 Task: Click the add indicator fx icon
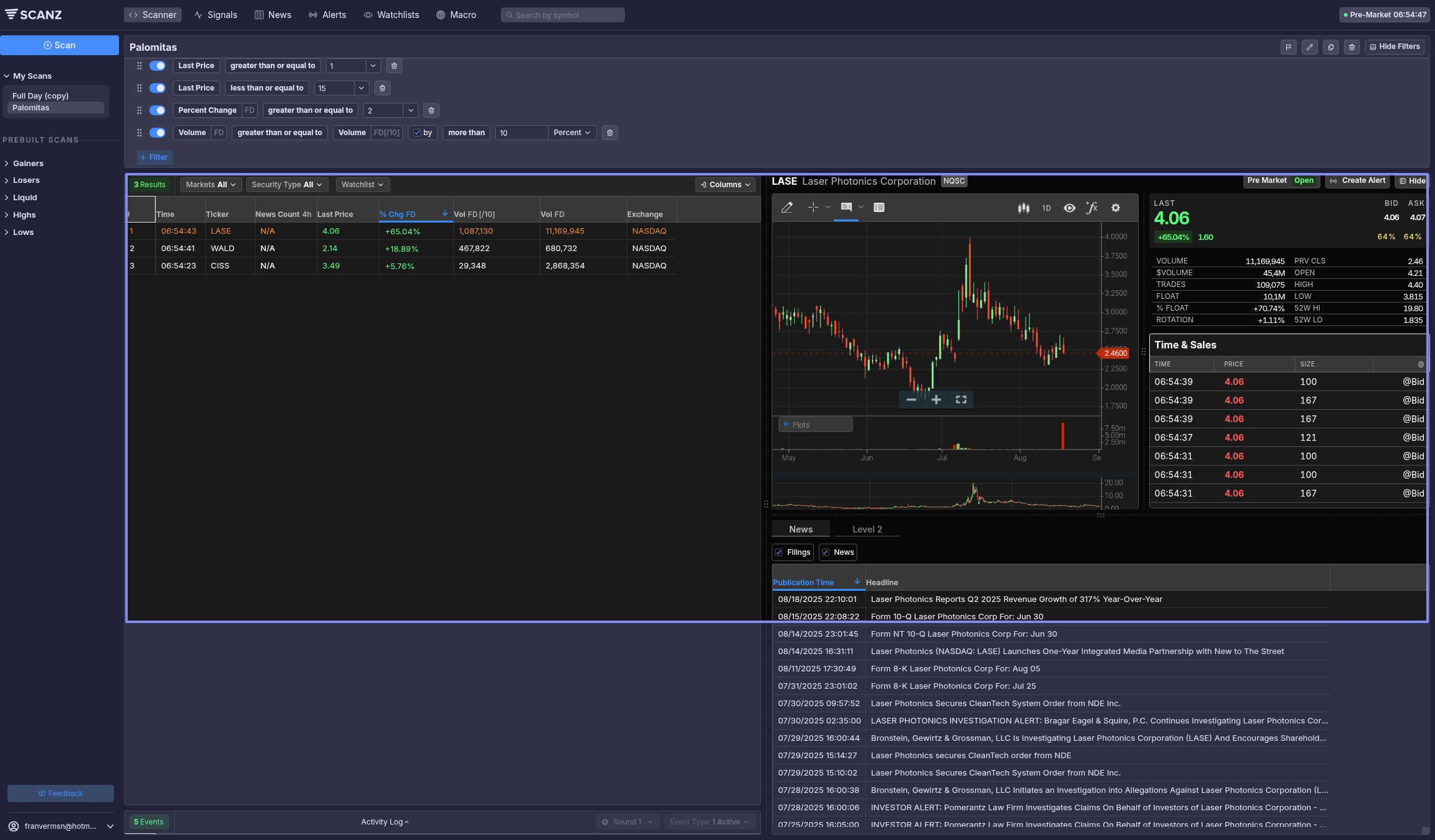pos(1092,208)
